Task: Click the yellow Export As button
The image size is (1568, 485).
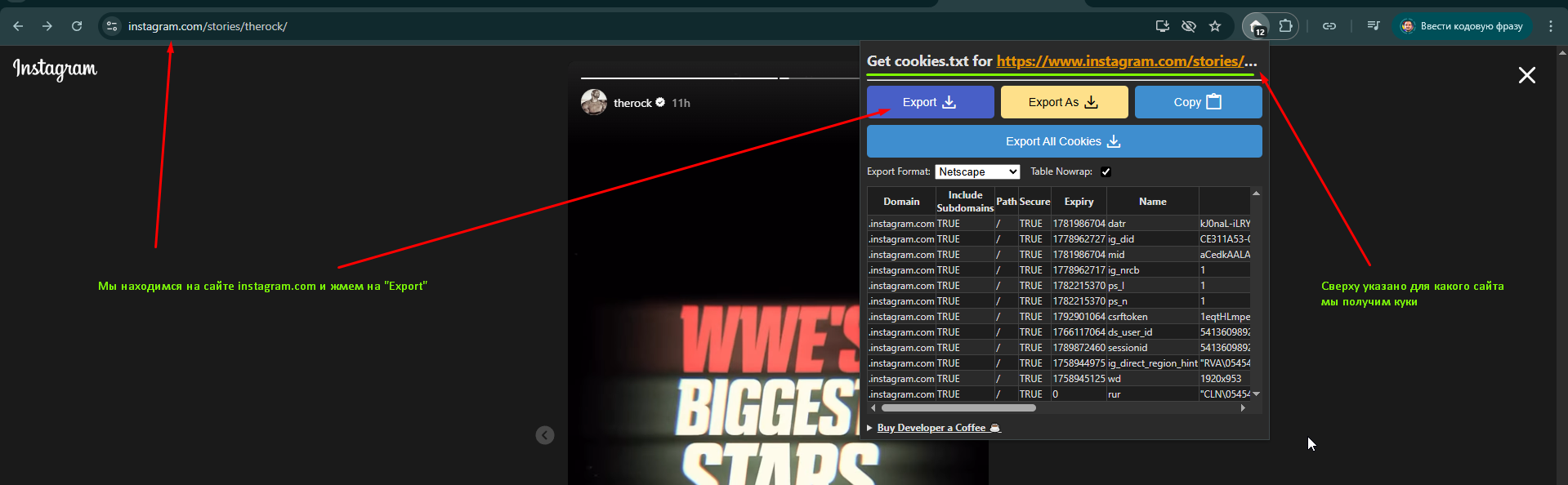Action: [x=1064, y=102]
